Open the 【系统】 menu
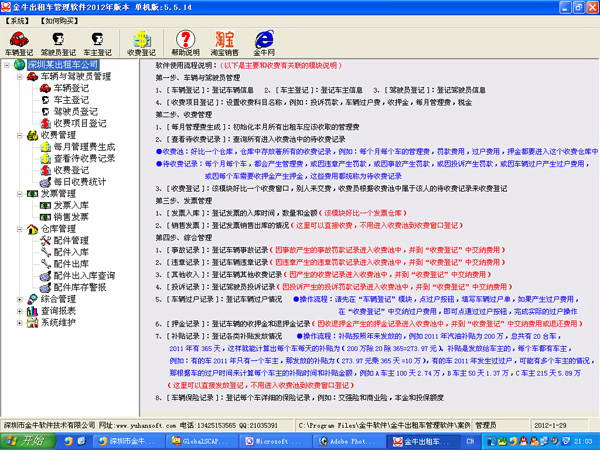This screenshot has width=600, height=450. (17, 21)
